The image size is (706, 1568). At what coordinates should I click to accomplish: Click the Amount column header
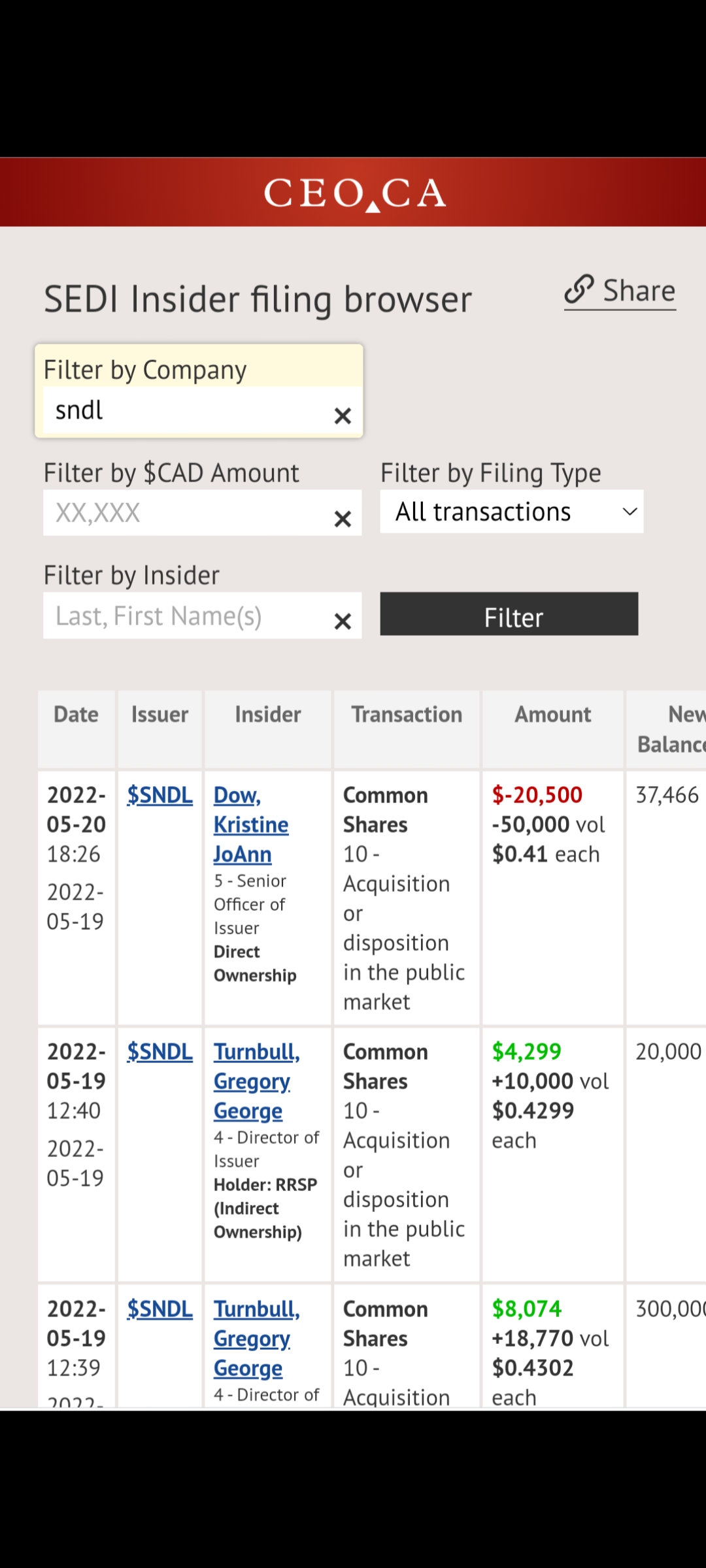(553, 715)
